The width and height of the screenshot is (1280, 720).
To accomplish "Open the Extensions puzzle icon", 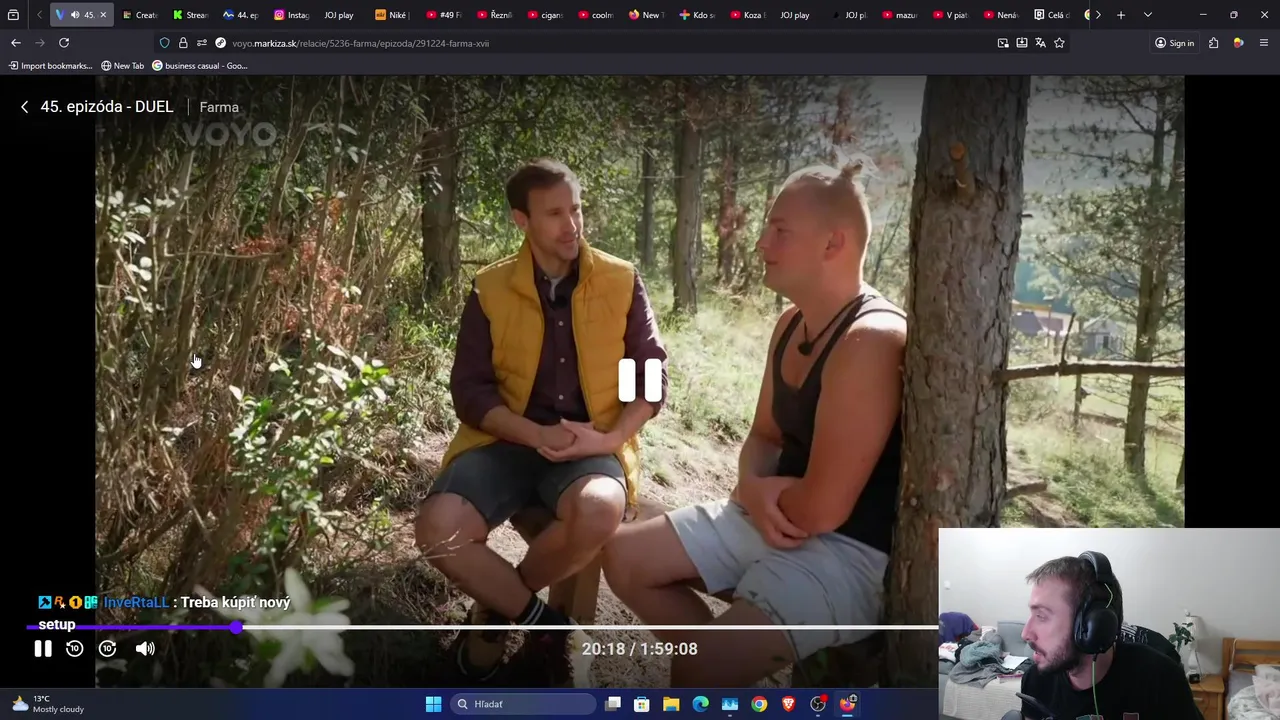I will point(1213,43).
